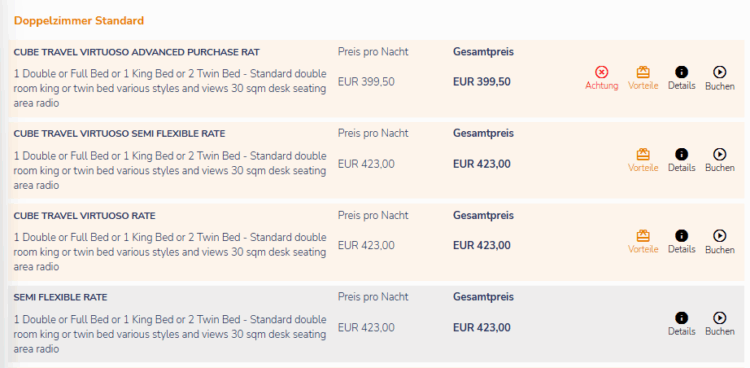Viewport: 750px width, 368px height.
Task: Open Vorteile for Advanced Purchase rate
Action: pyautogui.click(x=643, y=78)
